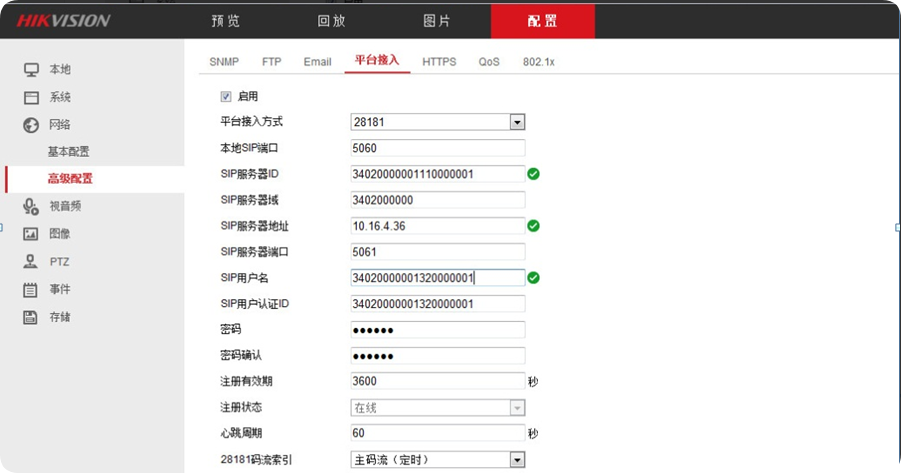Click green check next to SIP用户名

pos(533,278)
